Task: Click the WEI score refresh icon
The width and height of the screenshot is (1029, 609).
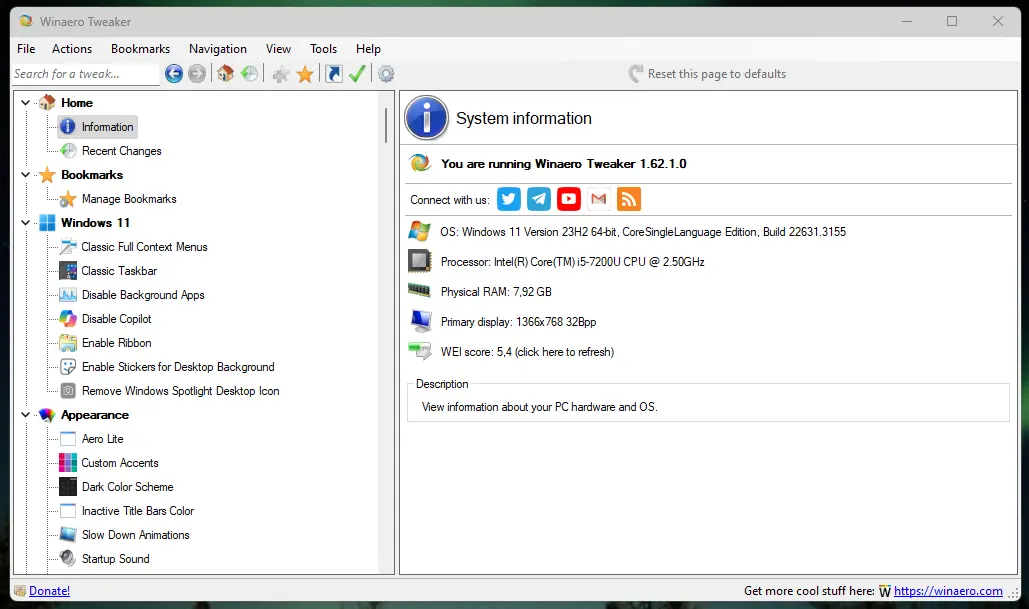Action: [x=420, y=351]
